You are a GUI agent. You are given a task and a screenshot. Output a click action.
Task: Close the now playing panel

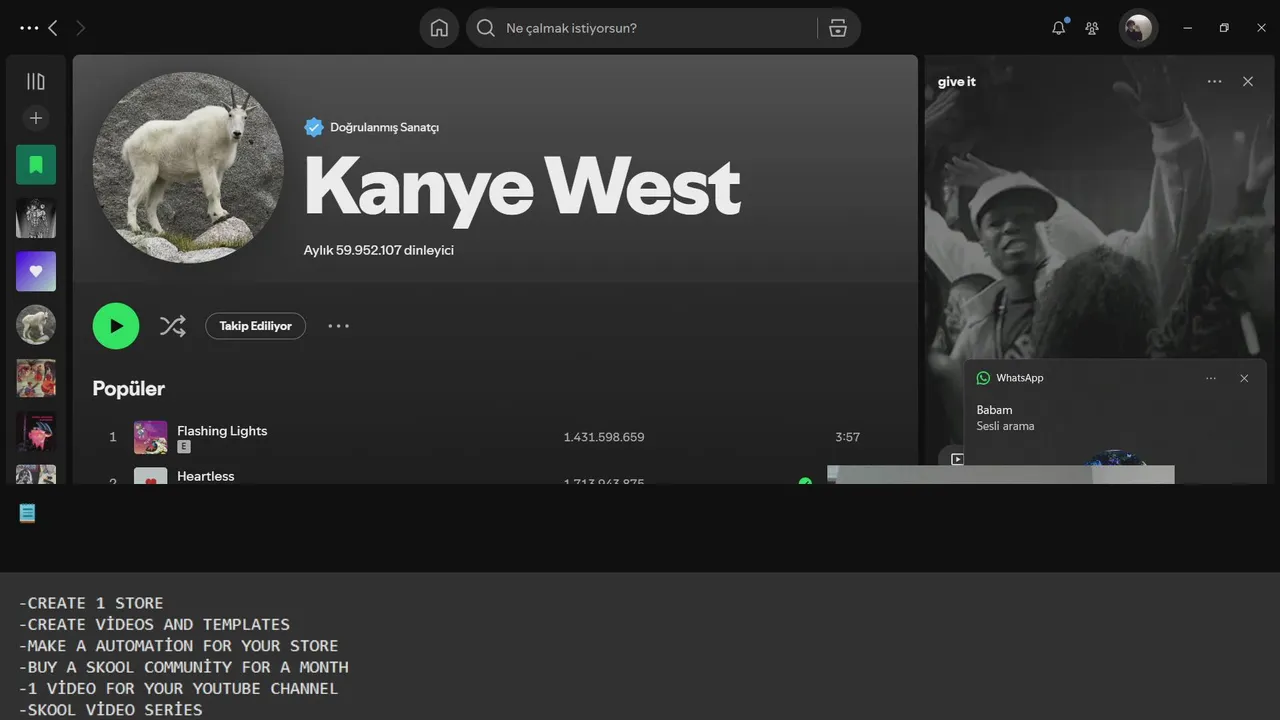tap(1248, 82)
